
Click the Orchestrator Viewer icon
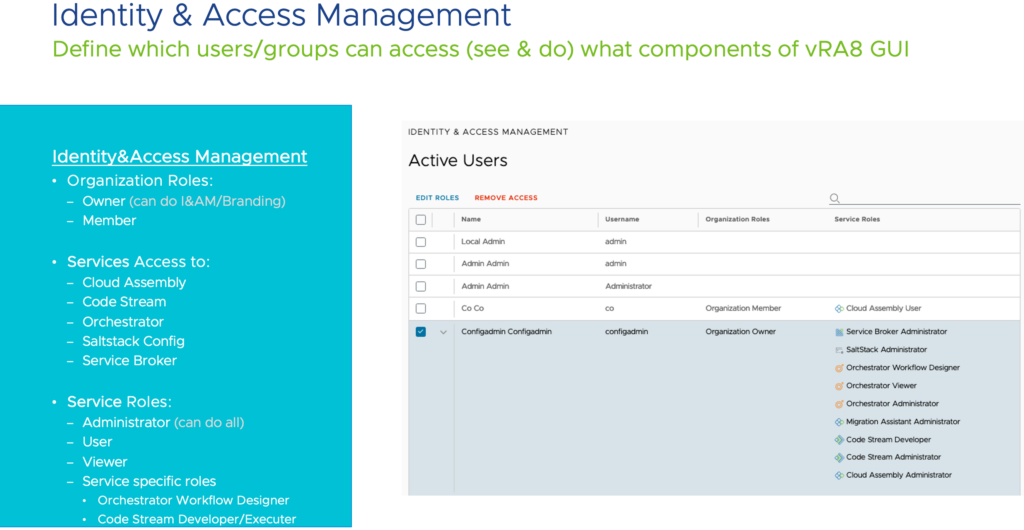pos(839,386)
